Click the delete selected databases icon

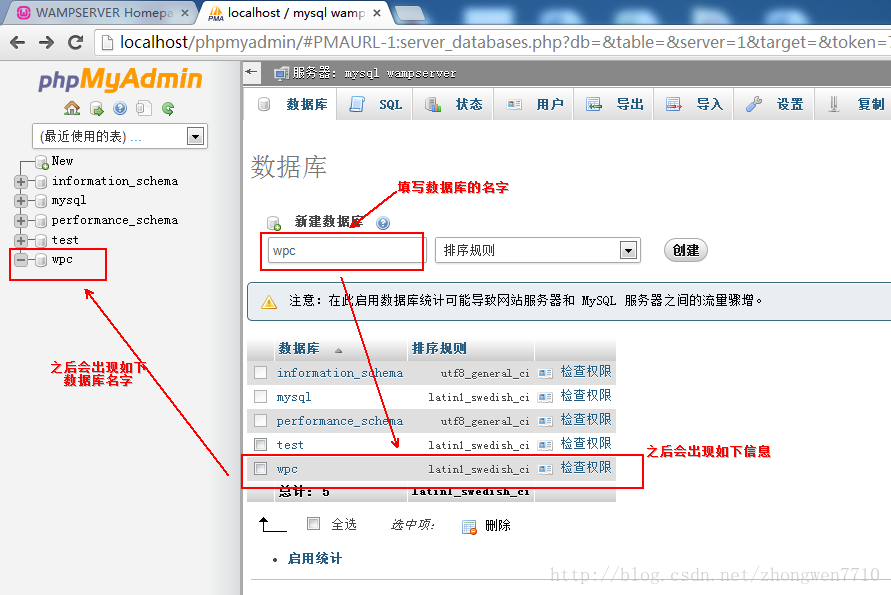469,527
